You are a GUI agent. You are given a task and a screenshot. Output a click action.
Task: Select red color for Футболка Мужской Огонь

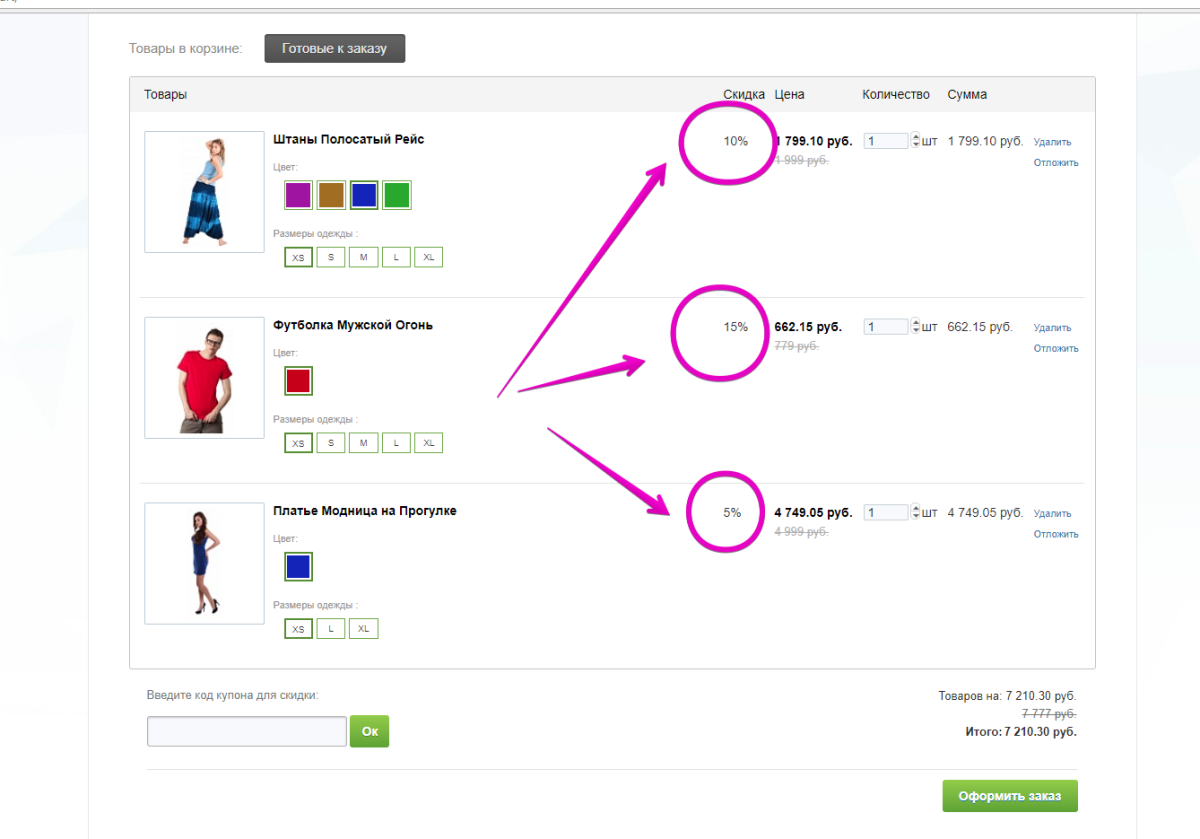click(298, 381)
